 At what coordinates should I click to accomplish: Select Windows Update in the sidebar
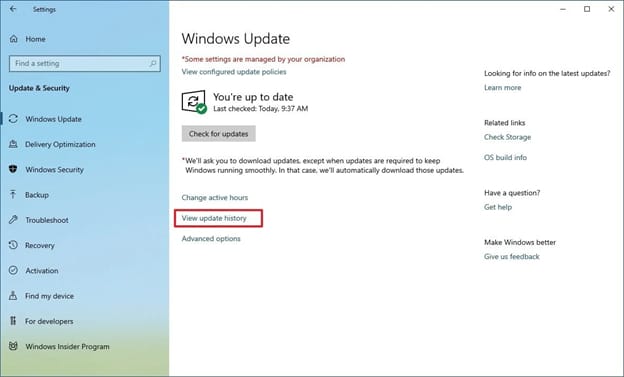(53, 119)
